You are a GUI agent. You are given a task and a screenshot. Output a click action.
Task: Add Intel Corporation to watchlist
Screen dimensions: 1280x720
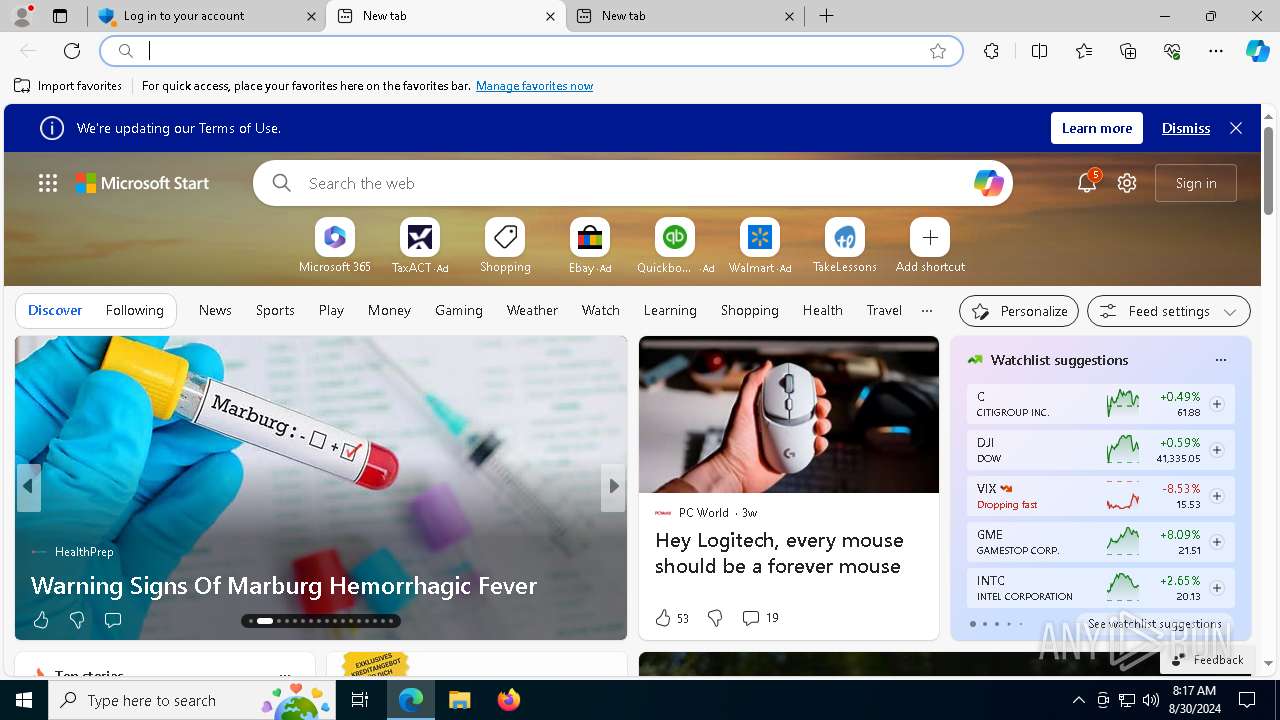1217,588
